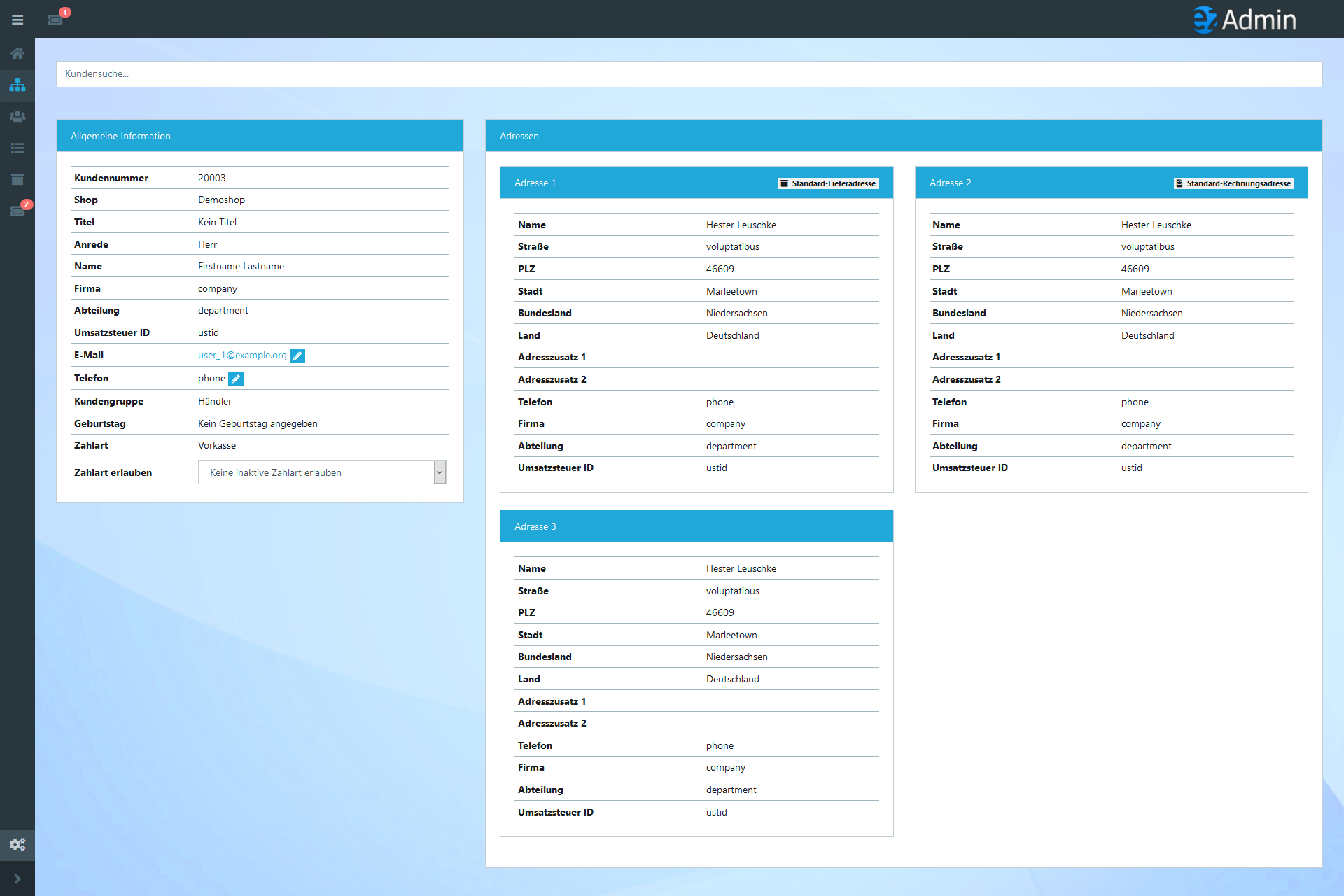
Task: Go to the home dashboard icon
Action: click(17, 53)
